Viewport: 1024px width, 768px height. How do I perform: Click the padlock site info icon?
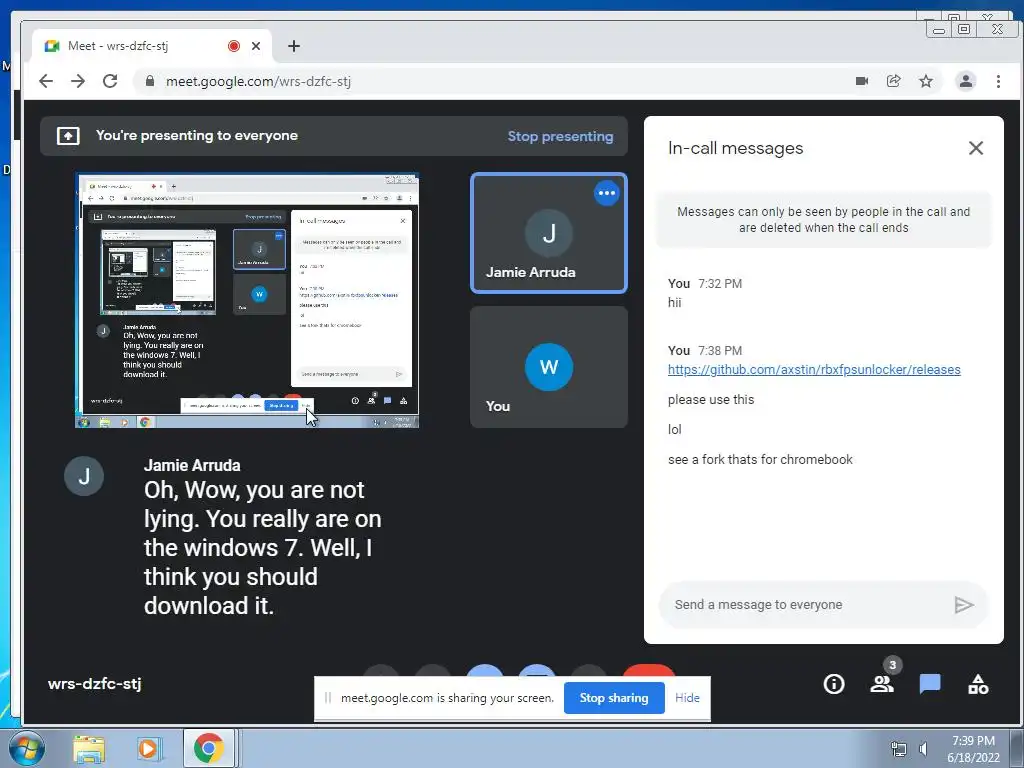(x=150, y=81)
